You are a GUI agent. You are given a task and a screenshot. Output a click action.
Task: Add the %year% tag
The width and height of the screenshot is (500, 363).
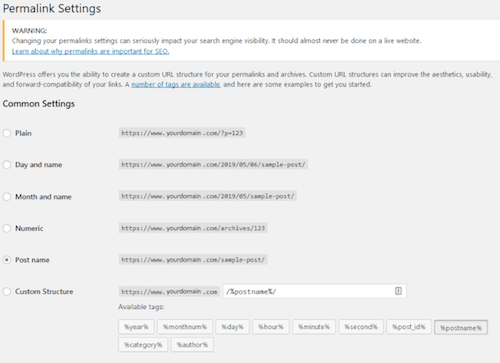click(x=136, y=327)
